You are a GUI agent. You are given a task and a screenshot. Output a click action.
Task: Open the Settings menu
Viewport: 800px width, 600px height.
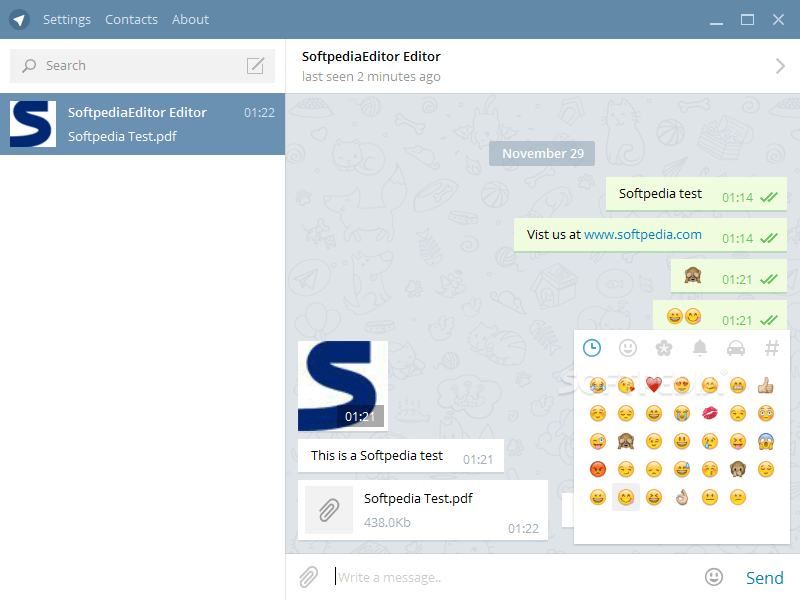[x=67, y=19]
